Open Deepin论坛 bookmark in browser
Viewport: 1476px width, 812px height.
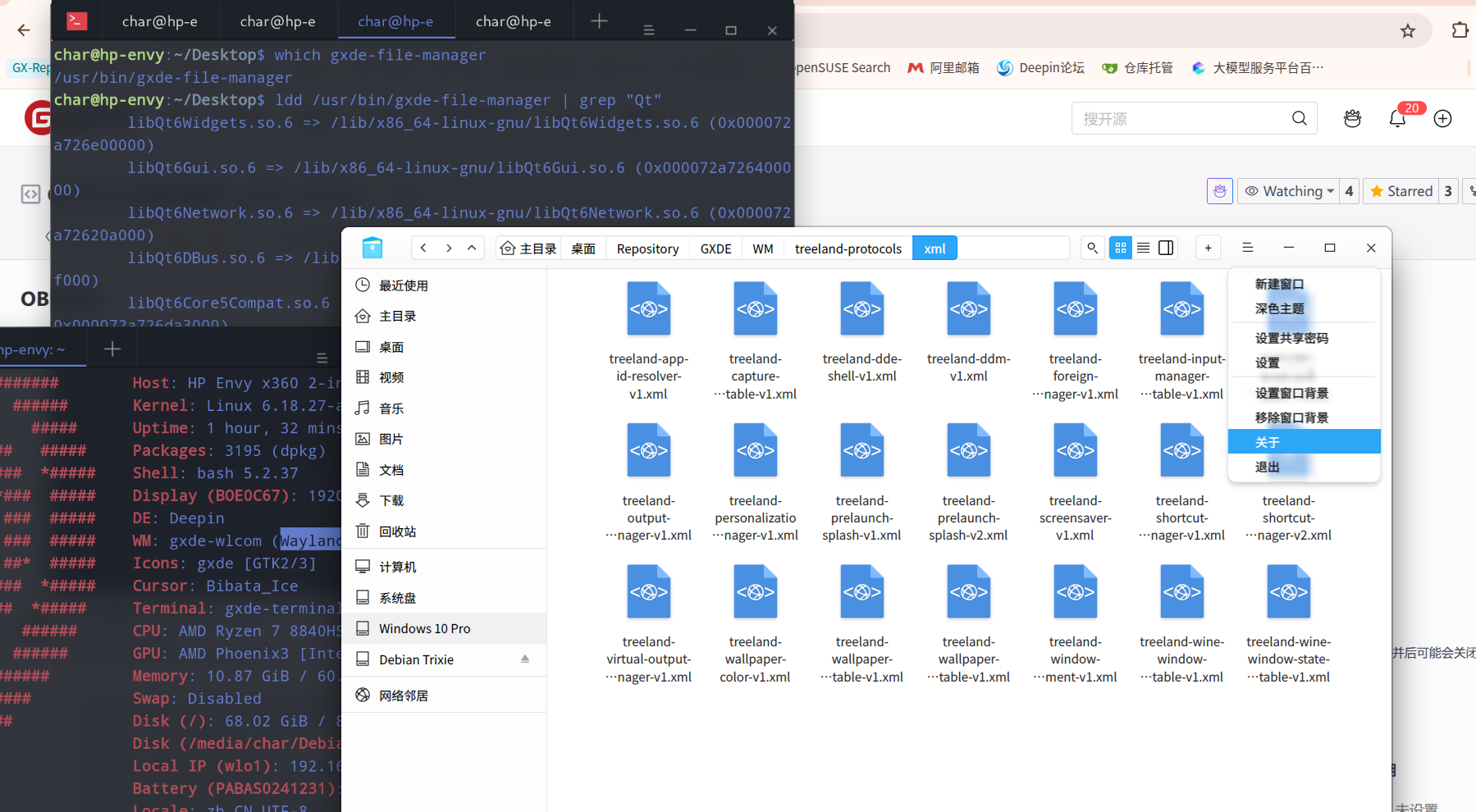pyautogui.click(x=1040, y=68)
